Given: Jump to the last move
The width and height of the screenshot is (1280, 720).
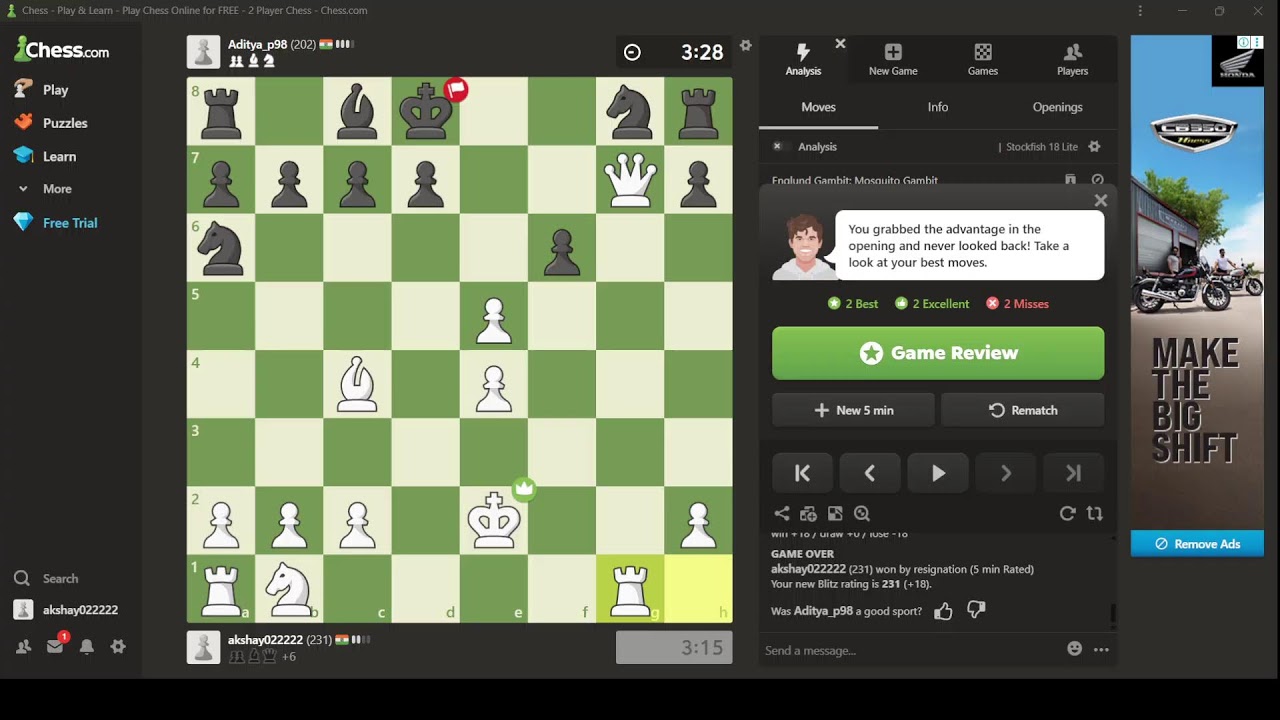Looking at the screenshot, I should (1074, 474).
